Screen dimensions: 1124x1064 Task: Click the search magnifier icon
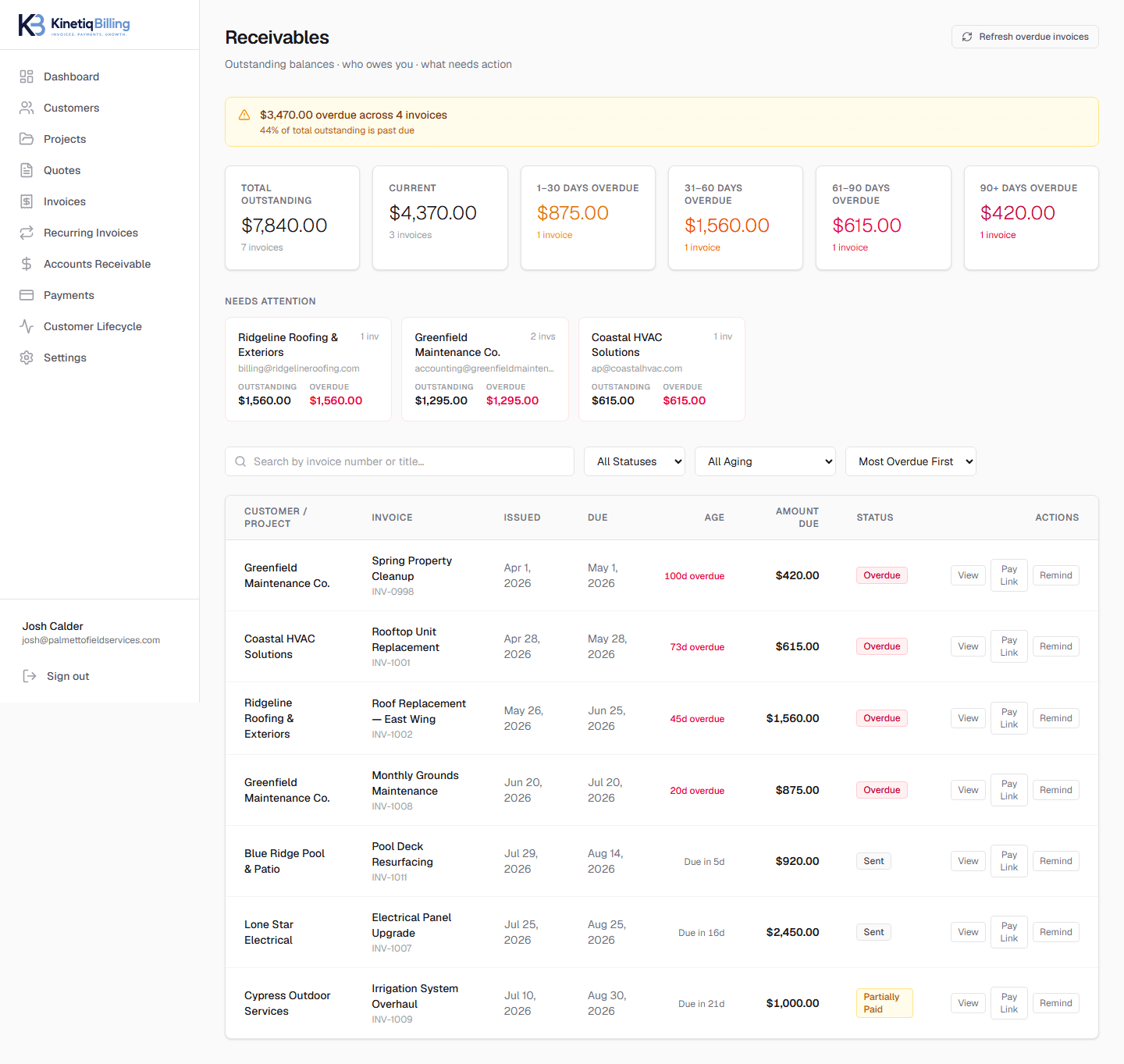pos(240,461)
